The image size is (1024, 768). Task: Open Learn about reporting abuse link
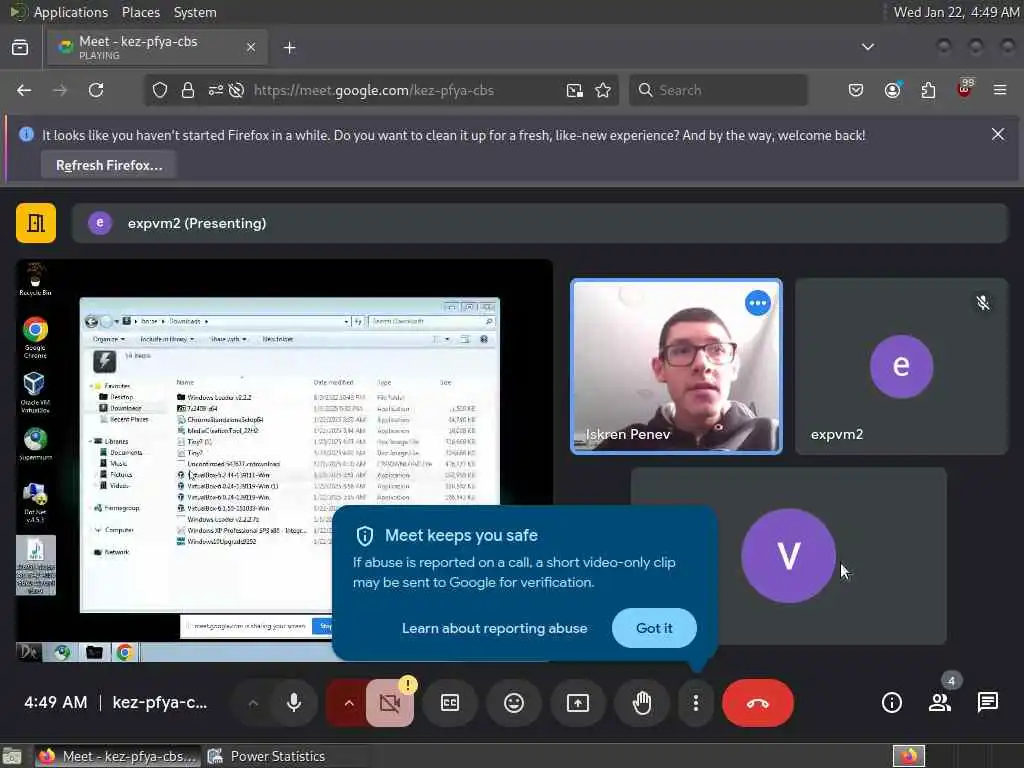point(494,628)
